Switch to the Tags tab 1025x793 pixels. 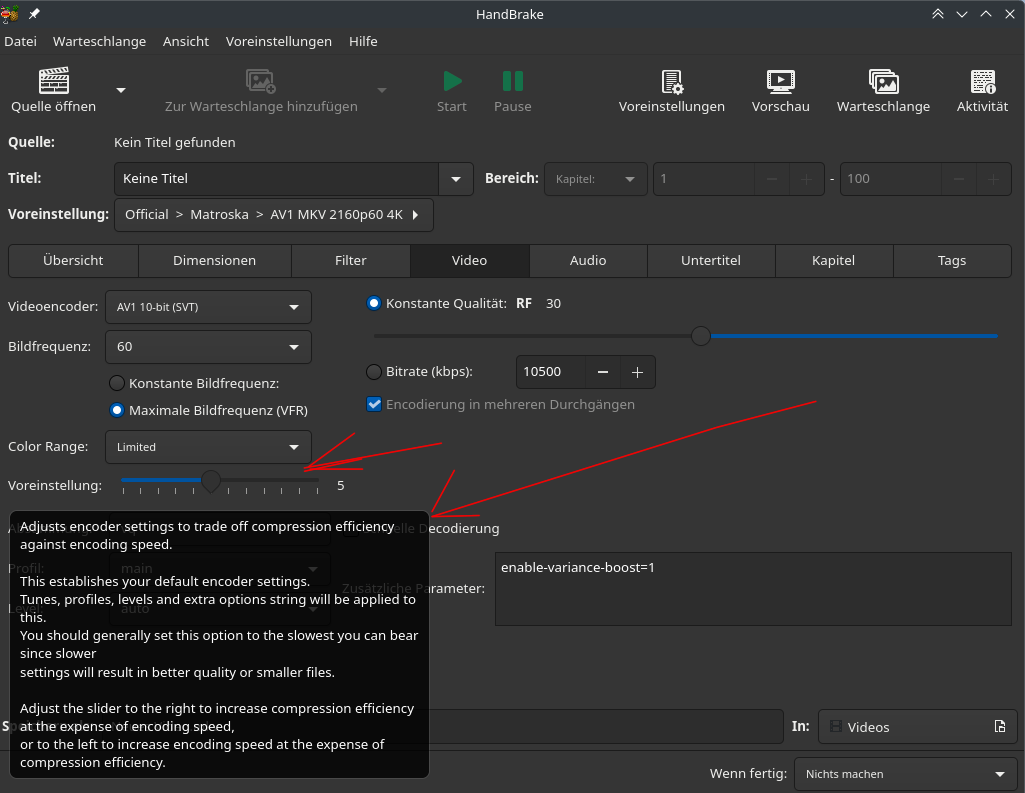[951, 260]
